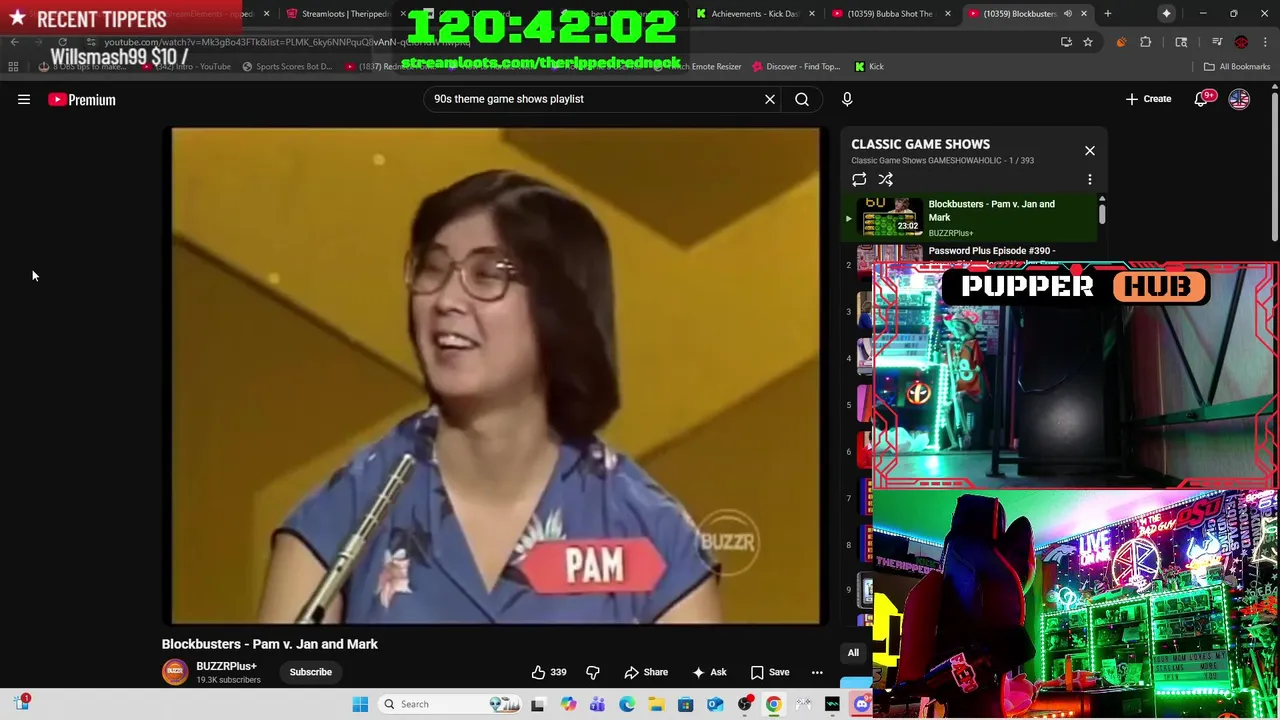Go to YouTube Premium home logo
Screen dimensions: 1280x720
82,99
